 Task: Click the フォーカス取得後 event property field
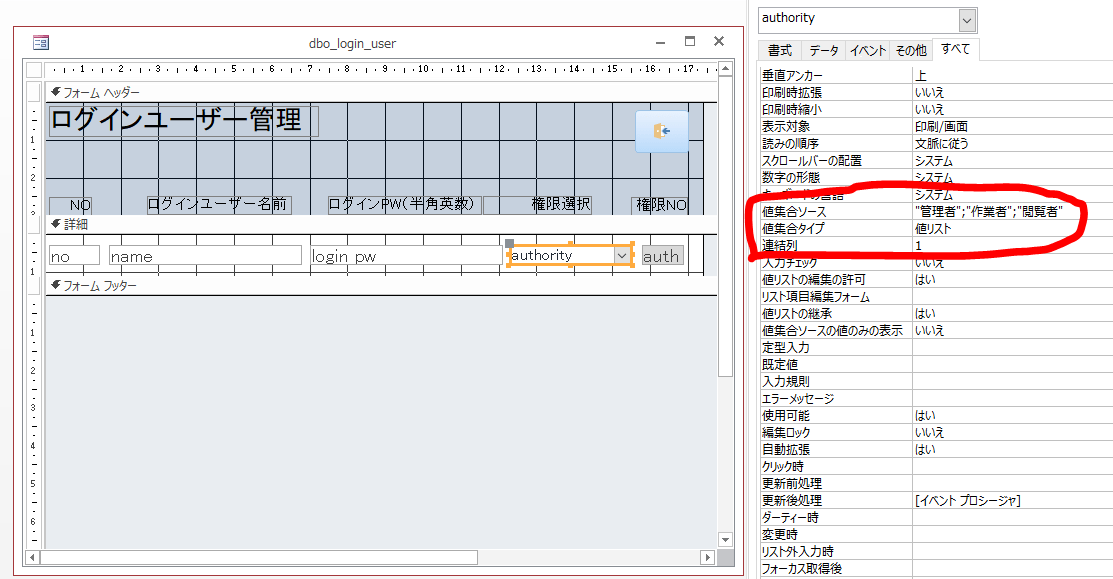pyautogui.click(x=1012, y=569)
